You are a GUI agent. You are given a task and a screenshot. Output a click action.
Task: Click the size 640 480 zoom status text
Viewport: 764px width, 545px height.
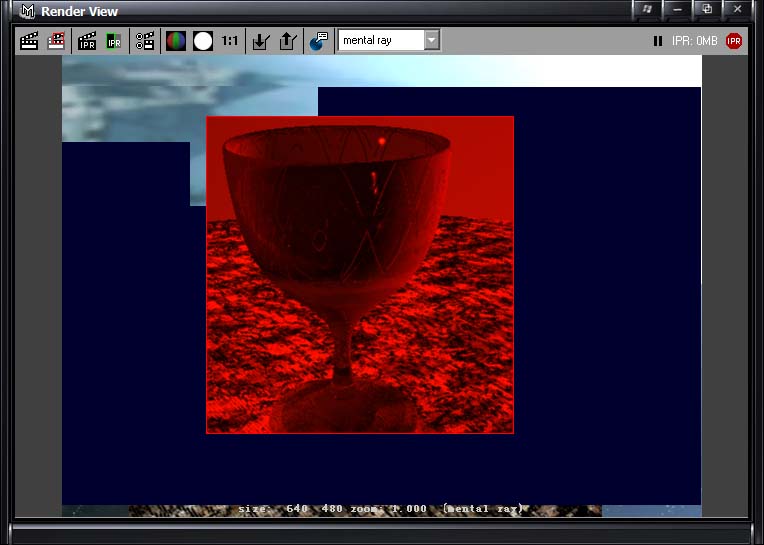(380, 509)
